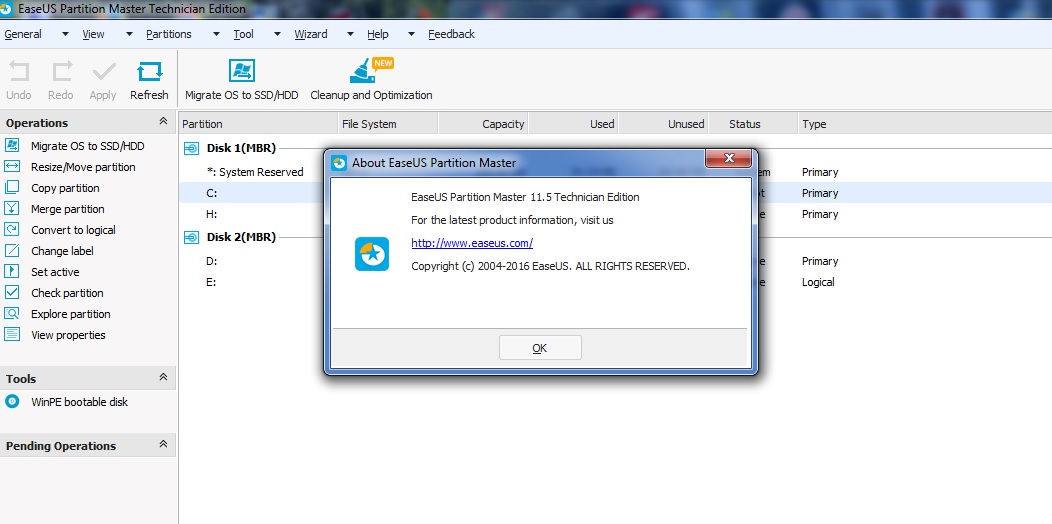Open the General menu
The height and width of the screenshot is (524, 1052).
(x=23, y=34)
